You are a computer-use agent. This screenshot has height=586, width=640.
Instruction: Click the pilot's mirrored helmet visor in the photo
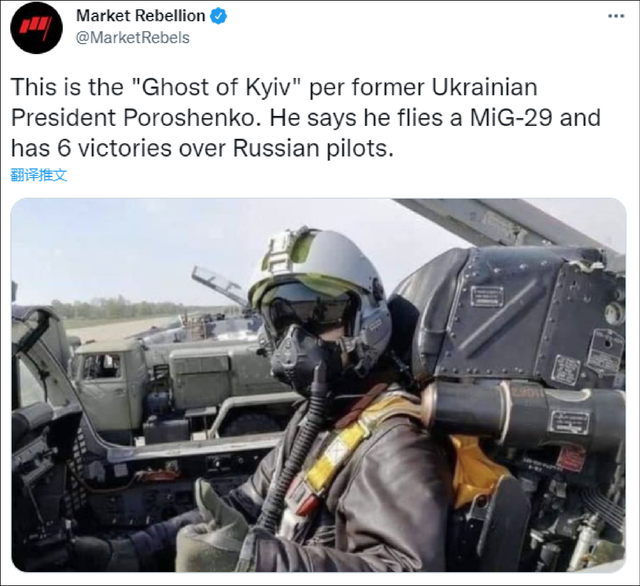pos(306,302)
